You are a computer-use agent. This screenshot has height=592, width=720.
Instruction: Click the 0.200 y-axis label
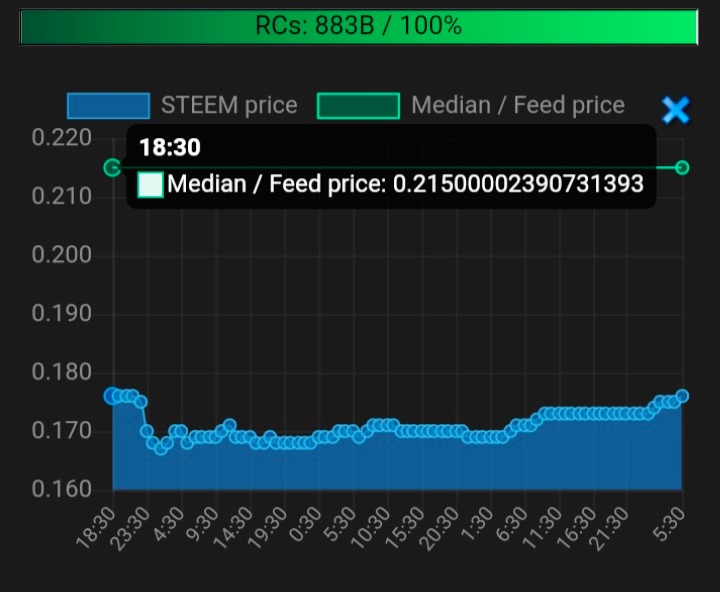click(x=62, y=255)
